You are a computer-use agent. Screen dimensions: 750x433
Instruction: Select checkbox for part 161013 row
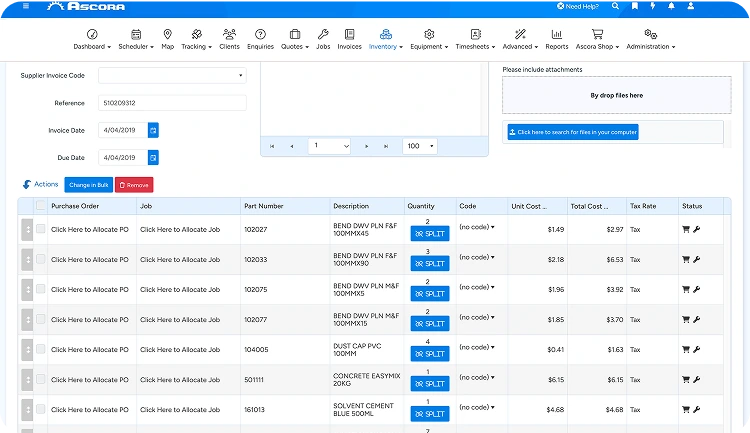pyautogui.click(x=41, y=409)
